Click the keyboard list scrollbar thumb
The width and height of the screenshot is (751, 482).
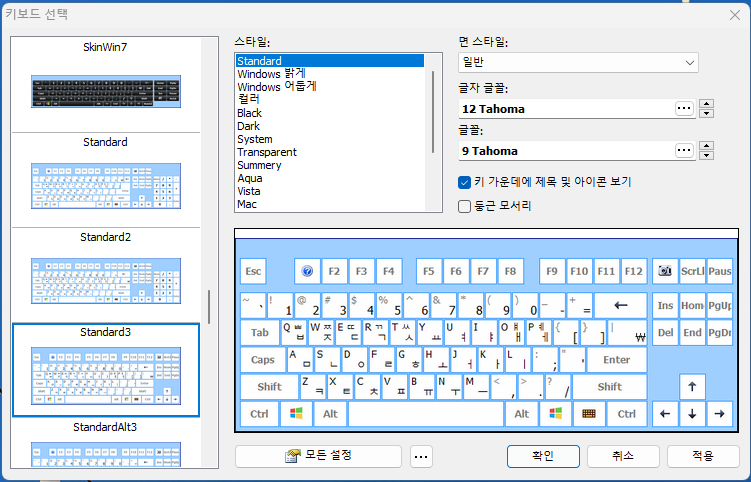pyautogui.click(x=209, y=307)
